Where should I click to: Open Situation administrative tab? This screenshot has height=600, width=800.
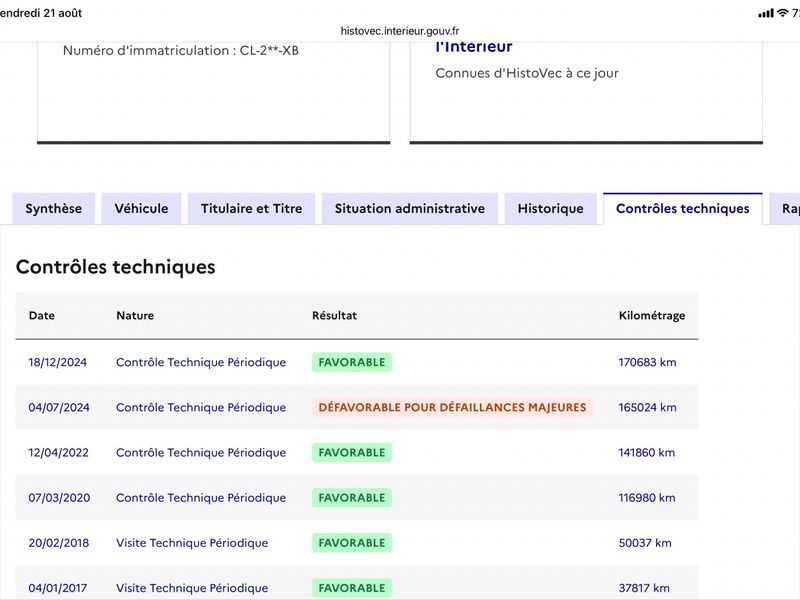point(410,209)
